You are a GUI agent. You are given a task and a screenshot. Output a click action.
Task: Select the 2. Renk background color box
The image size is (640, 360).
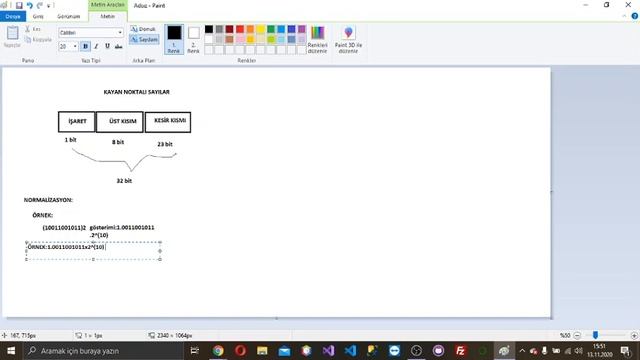[193, 39]
